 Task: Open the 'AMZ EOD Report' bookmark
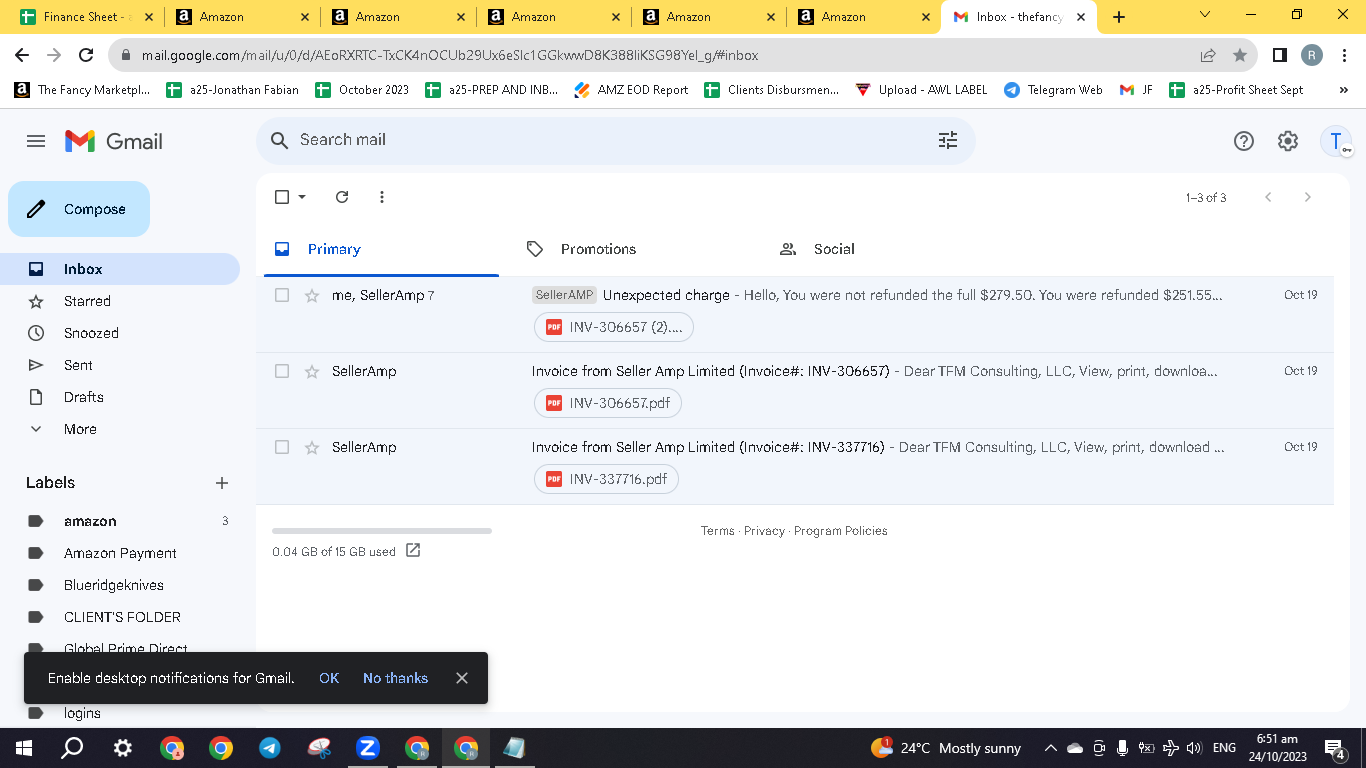click(631, 89)
